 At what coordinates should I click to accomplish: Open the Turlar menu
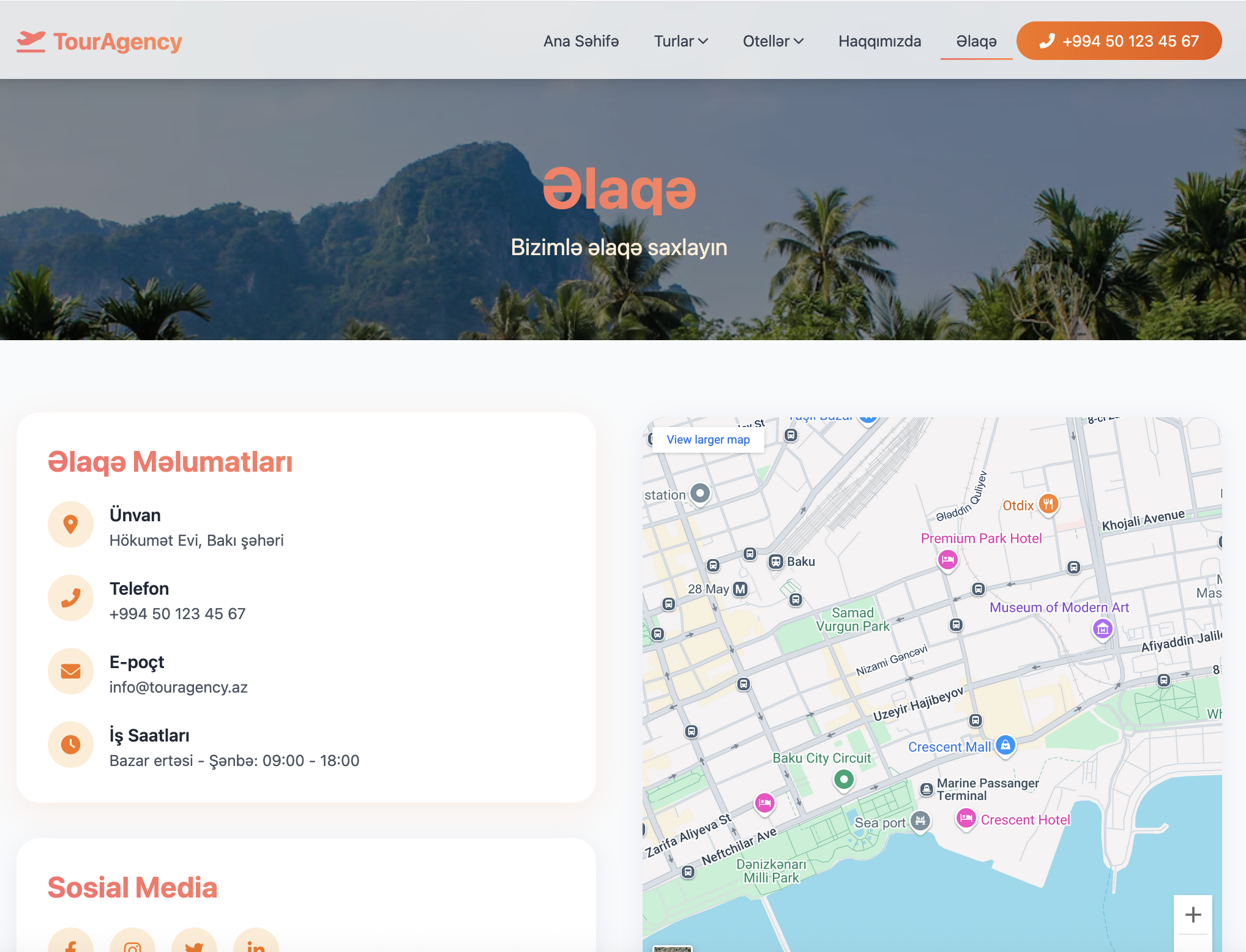681,41
